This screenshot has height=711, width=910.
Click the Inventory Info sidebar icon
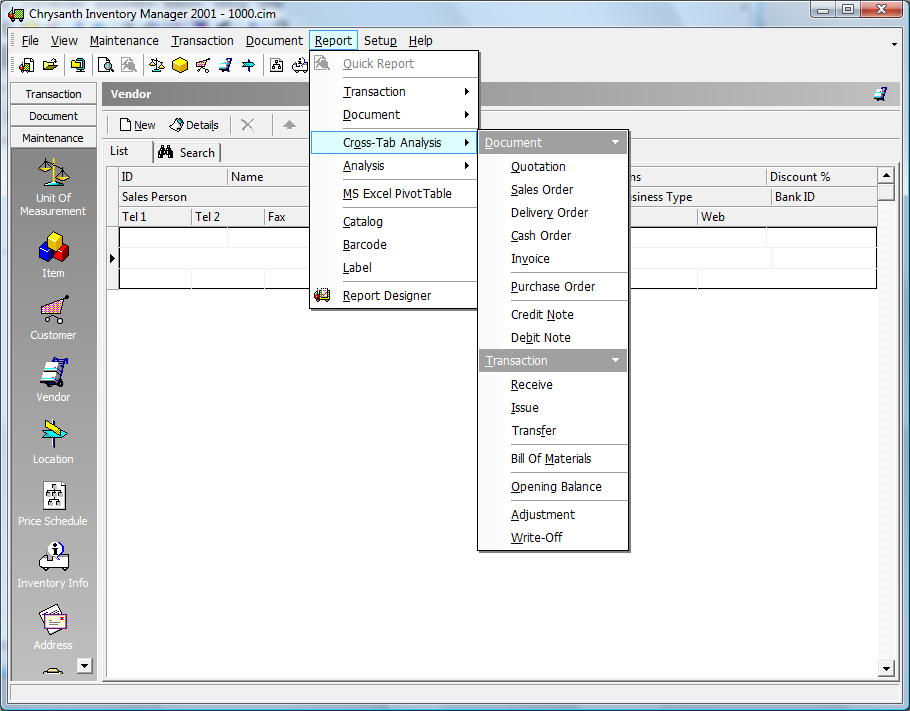pyautogui.click(x=53, y=558)
